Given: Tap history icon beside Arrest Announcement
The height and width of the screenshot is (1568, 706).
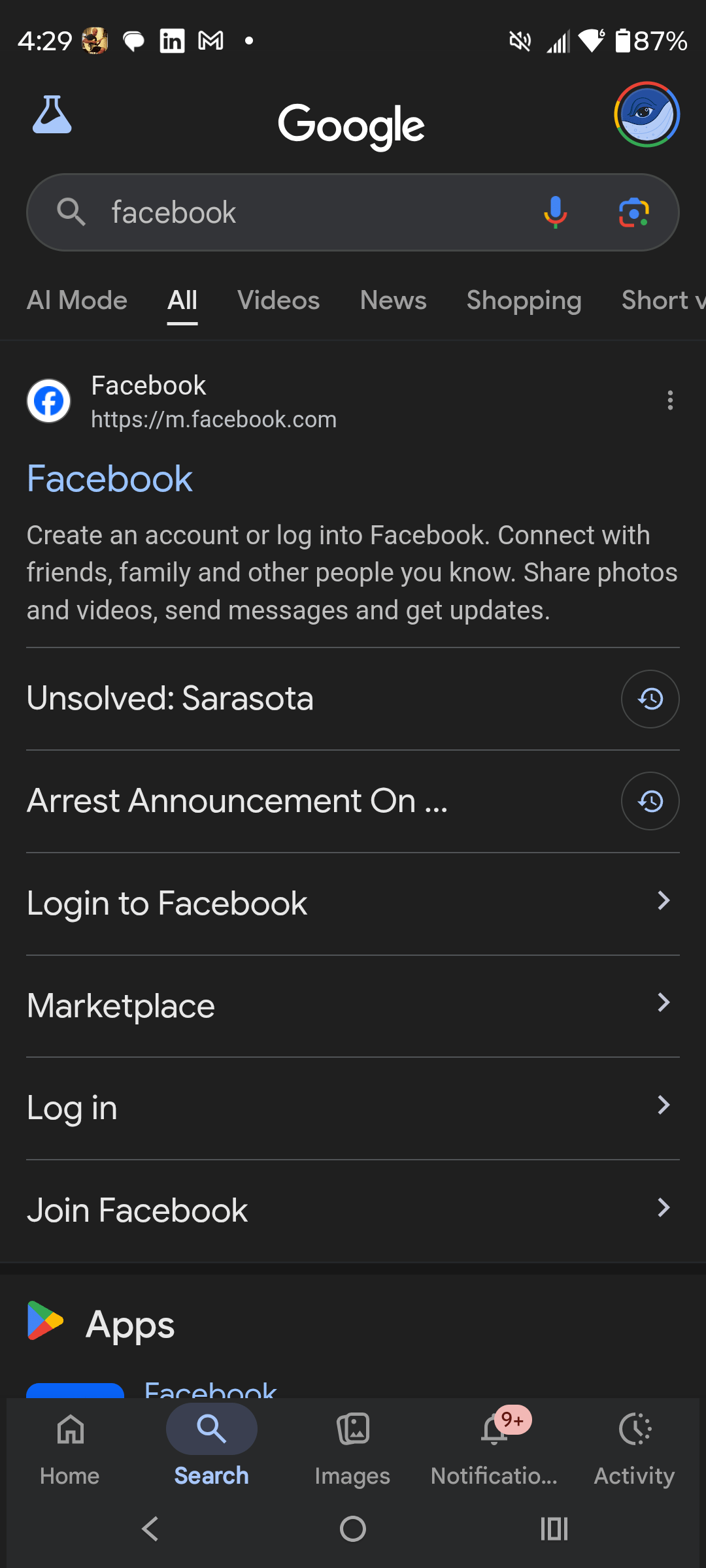Looking at the screenshot, I should coord(650,801).
